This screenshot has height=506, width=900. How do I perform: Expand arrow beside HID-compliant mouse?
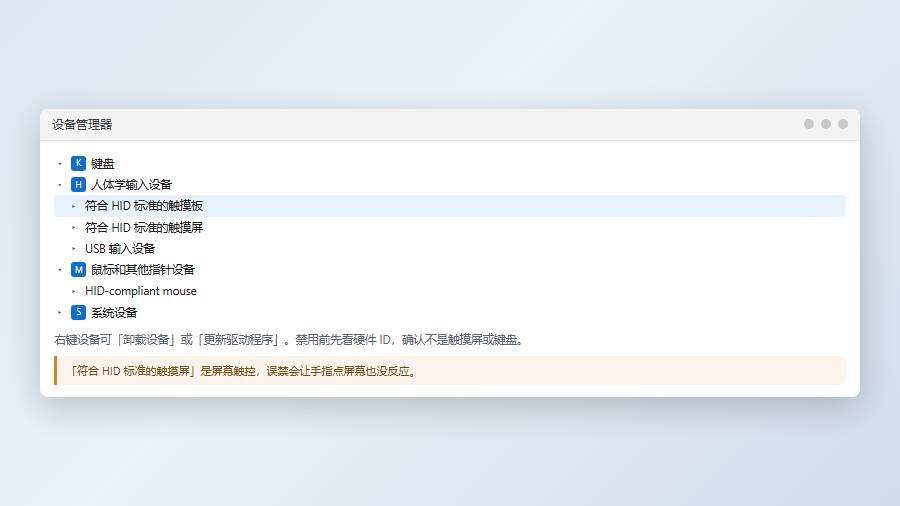(x=73, y=291)
